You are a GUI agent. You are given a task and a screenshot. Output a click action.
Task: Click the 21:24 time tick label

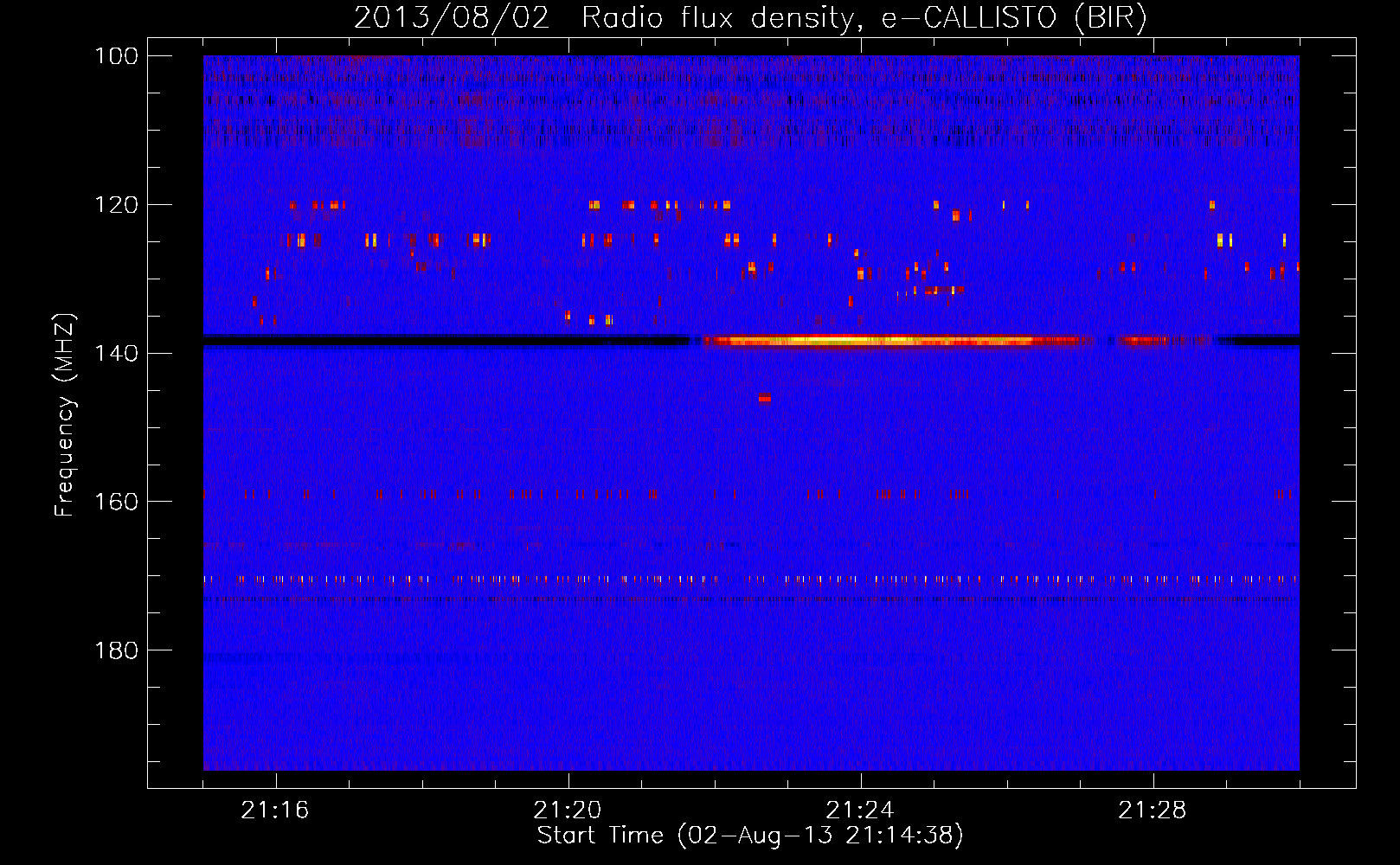(860, 811)
